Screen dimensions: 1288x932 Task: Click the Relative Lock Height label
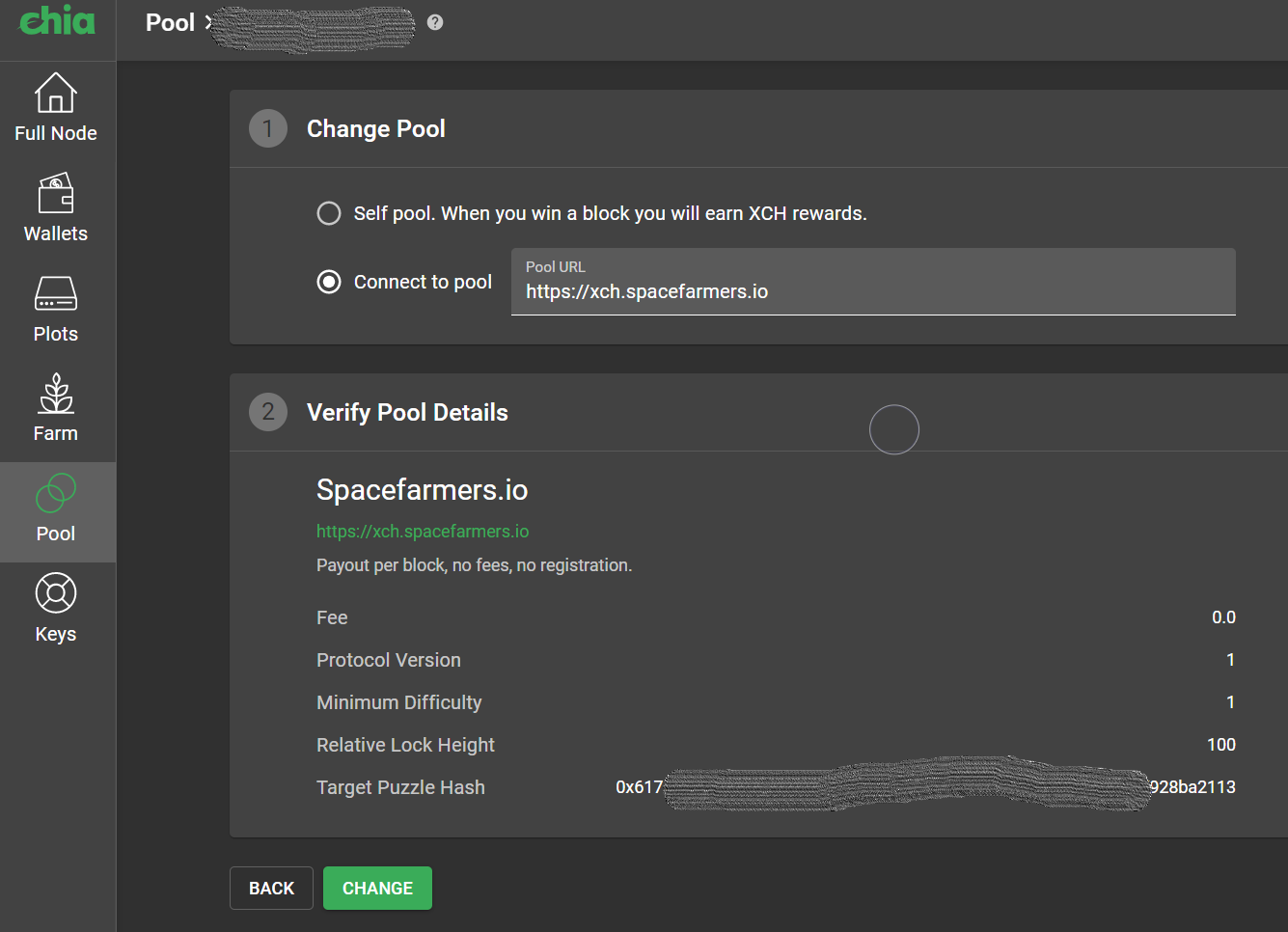[x=405, y=745]
